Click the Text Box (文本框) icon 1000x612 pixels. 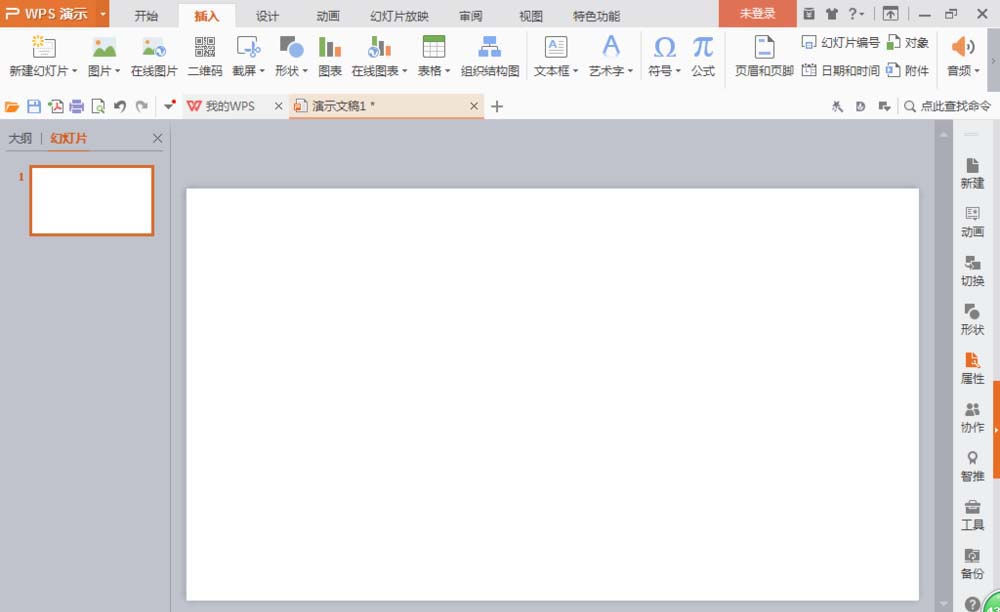pos(555,47)
